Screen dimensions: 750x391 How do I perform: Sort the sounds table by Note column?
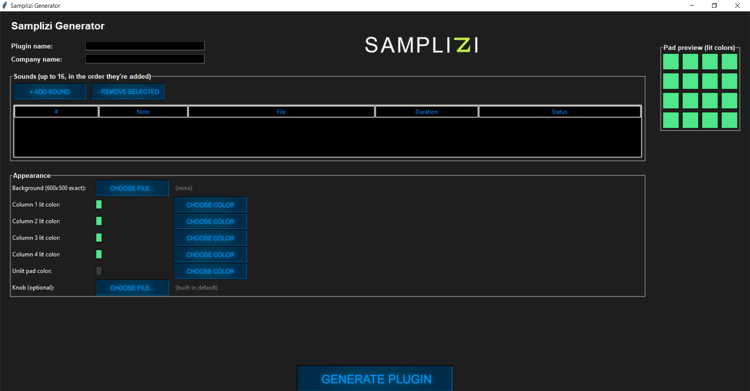(143, 112)
